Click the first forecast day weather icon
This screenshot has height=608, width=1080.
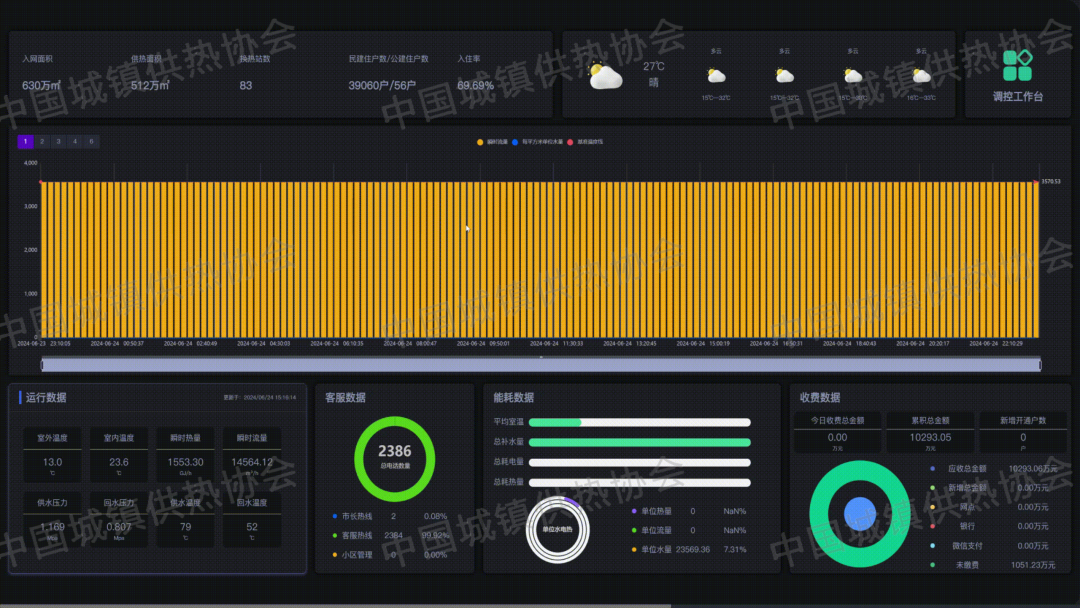[715, 75]
